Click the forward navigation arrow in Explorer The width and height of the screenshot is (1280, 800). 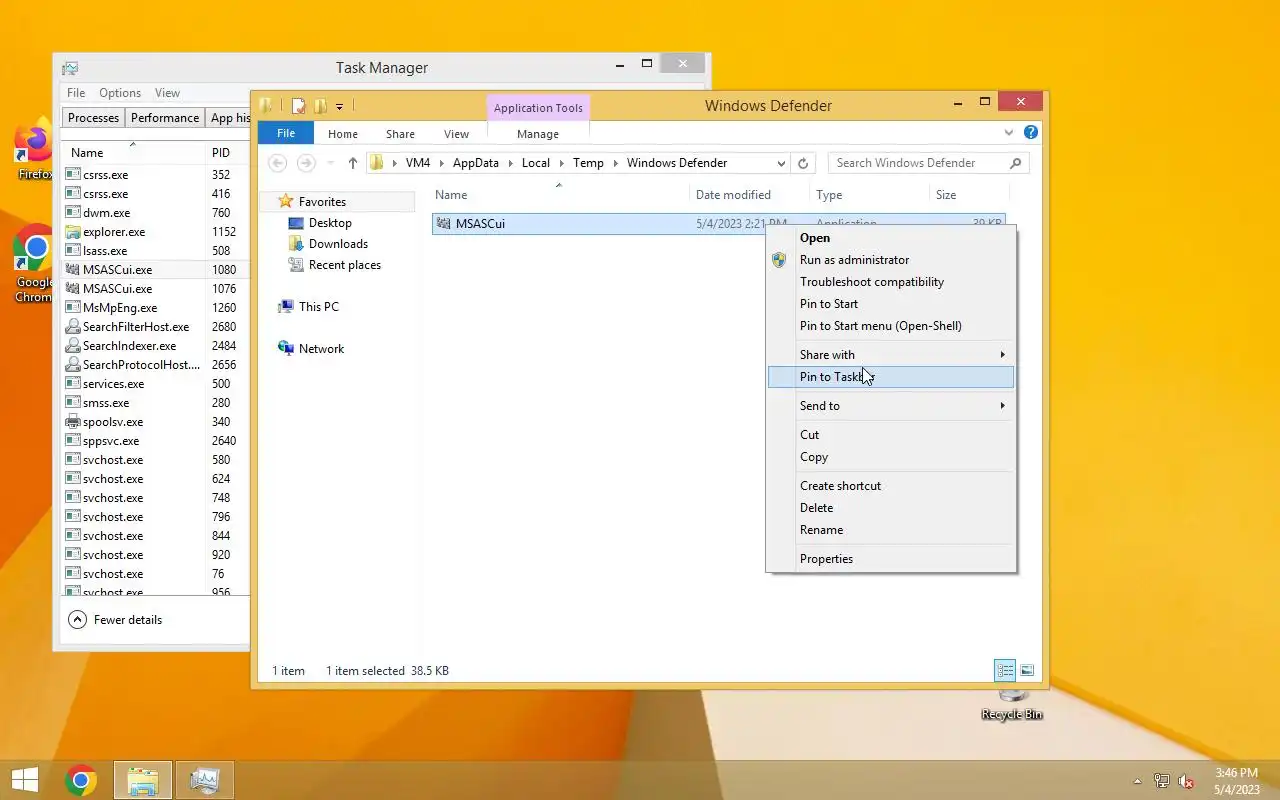click(x=307, y=163)
